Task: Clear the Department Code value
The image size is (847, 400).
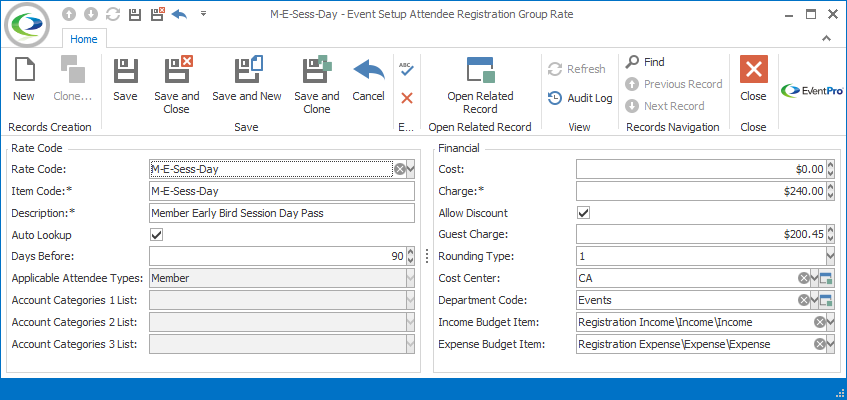Action: [804, 301]
